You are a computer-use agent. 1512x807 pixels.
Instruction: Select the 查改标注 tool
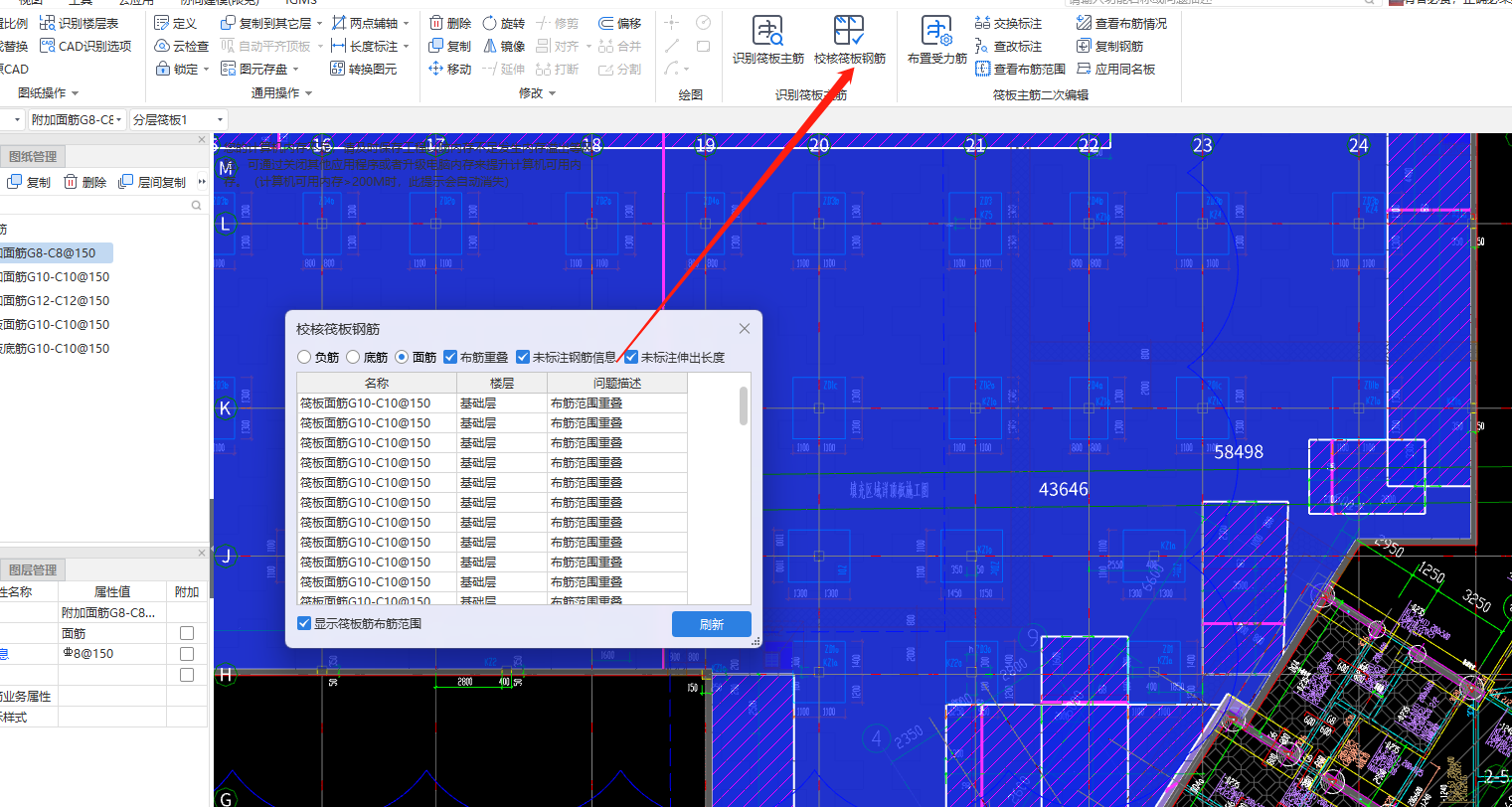(x=1008, y=46)
